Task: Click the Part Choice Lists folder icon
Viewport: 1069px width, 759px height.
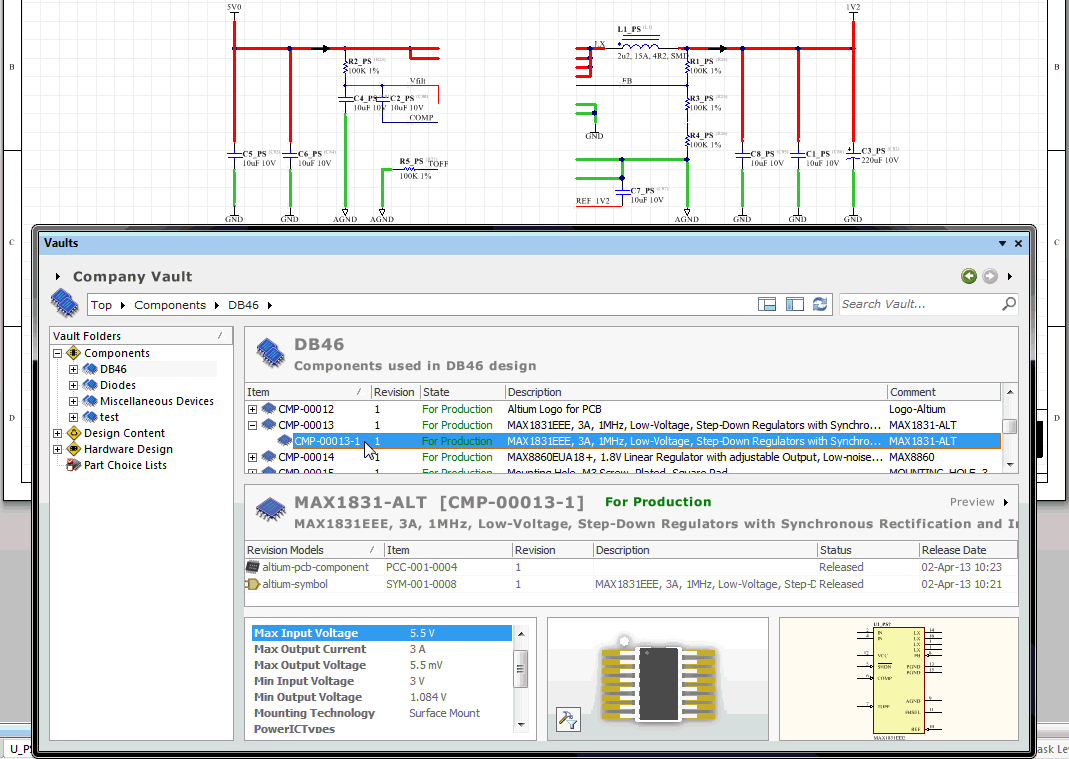Action: tap(74, 465)
